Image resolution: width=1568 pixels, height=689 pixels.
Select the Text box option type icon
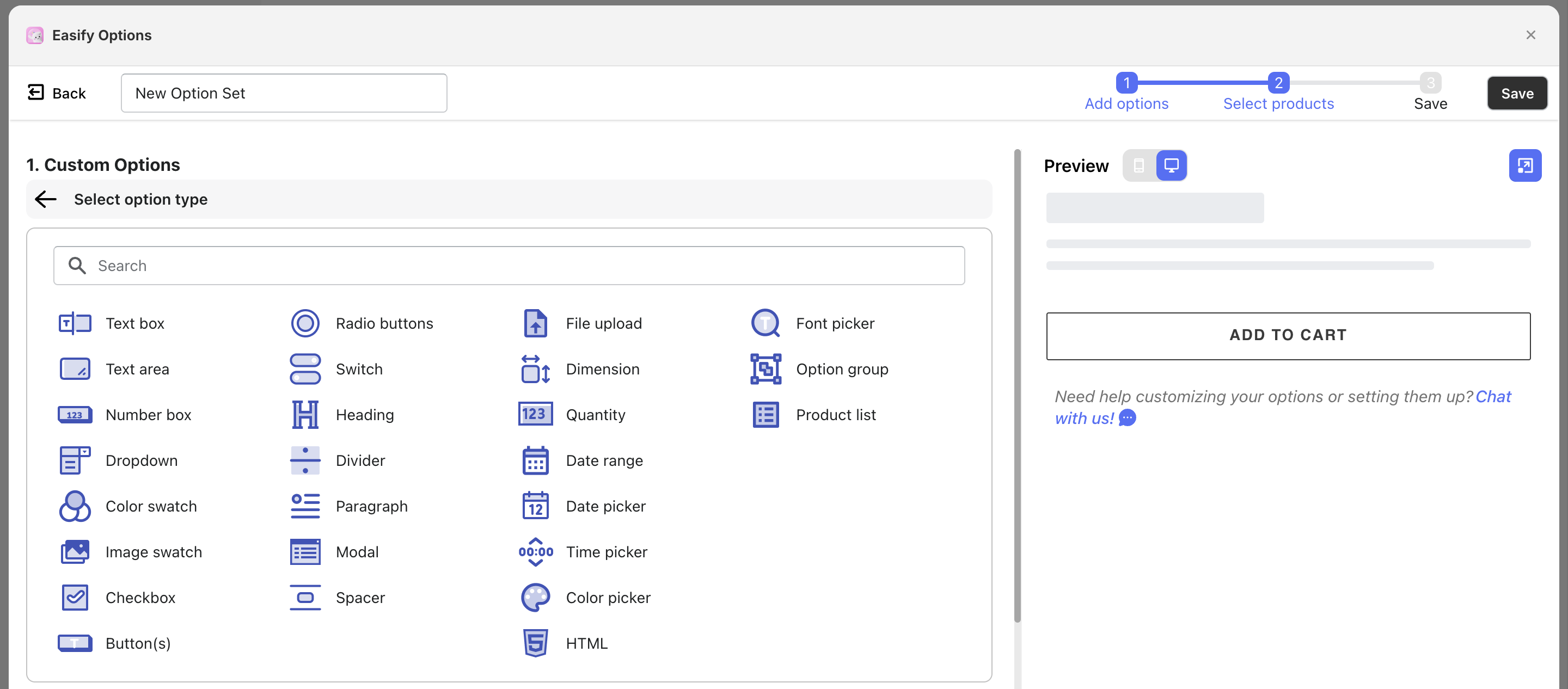pyautogui.click(x=75, y=323)
